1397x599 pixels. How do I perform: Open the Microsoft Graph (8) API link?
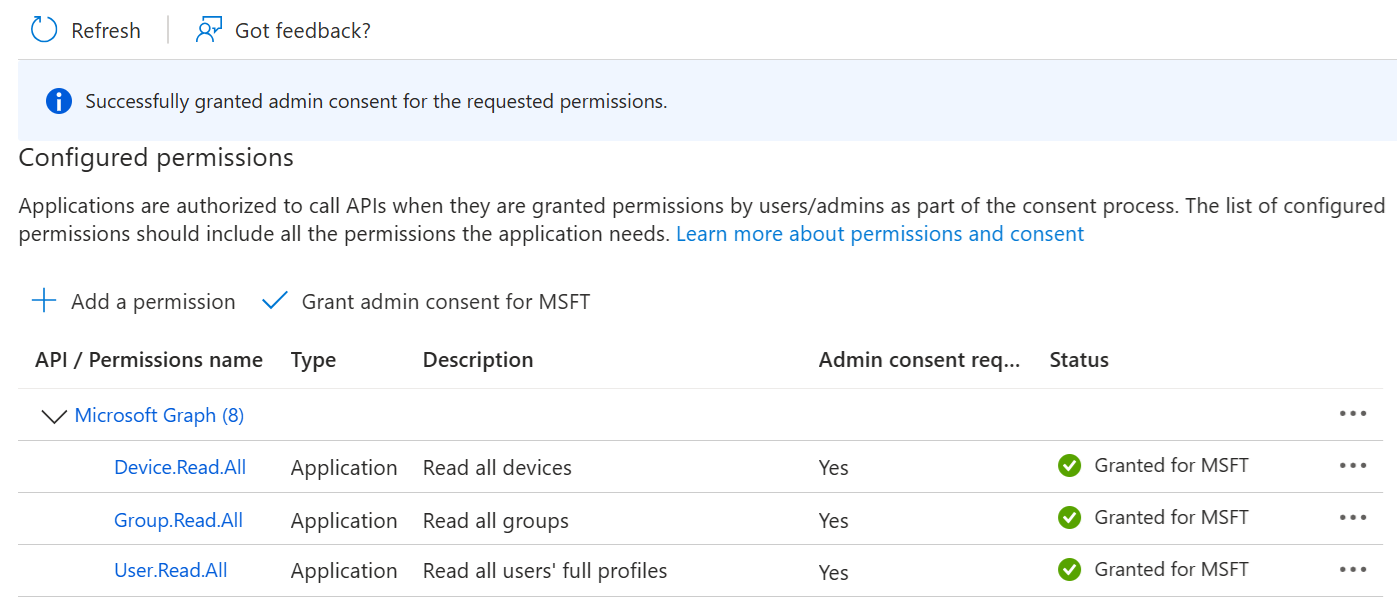159,415
